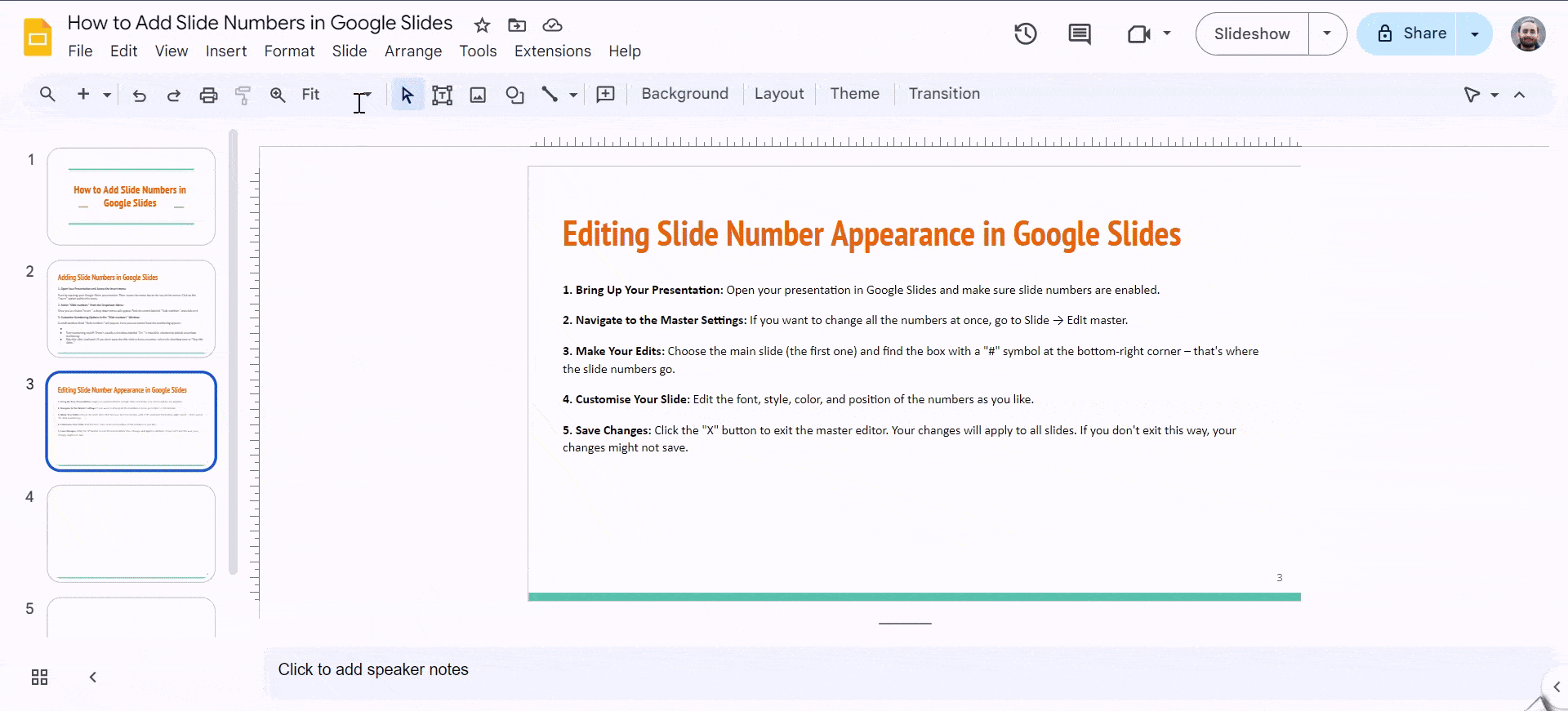This screenshot has height=711, width=1568.
Task: Select the text box tool
Action: [x=442, y=95]
